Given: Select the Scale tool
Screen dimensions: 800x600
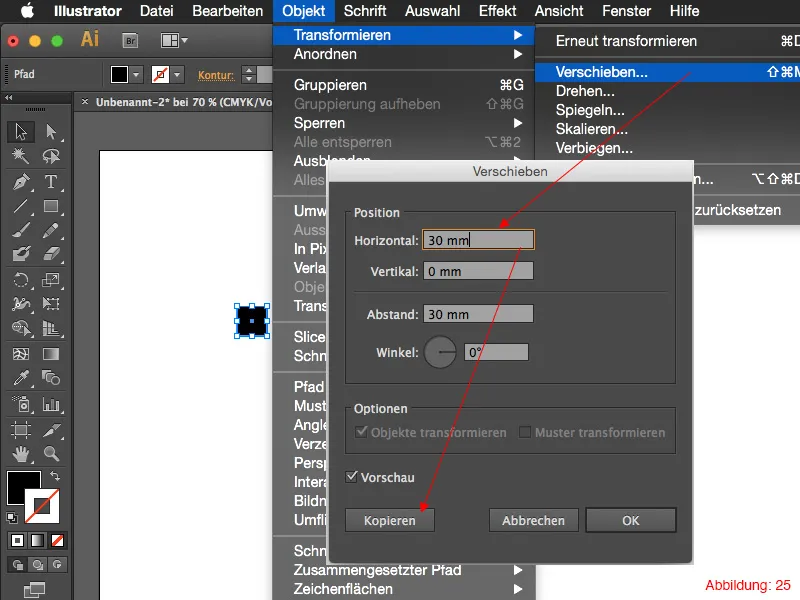Looking at the screenshot, I should [51, 280].
